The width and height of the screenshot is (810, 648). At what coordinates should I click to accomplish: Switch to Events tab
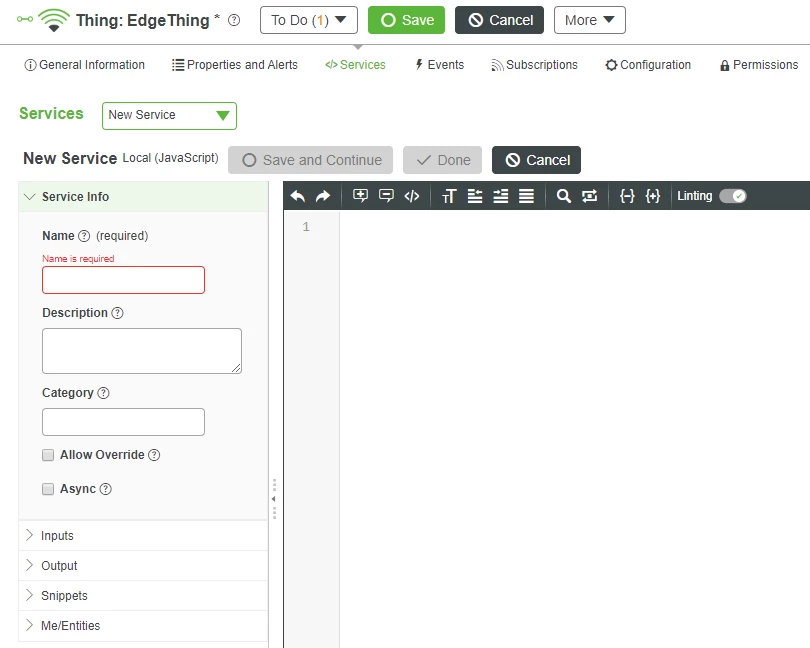click(440, 65)
